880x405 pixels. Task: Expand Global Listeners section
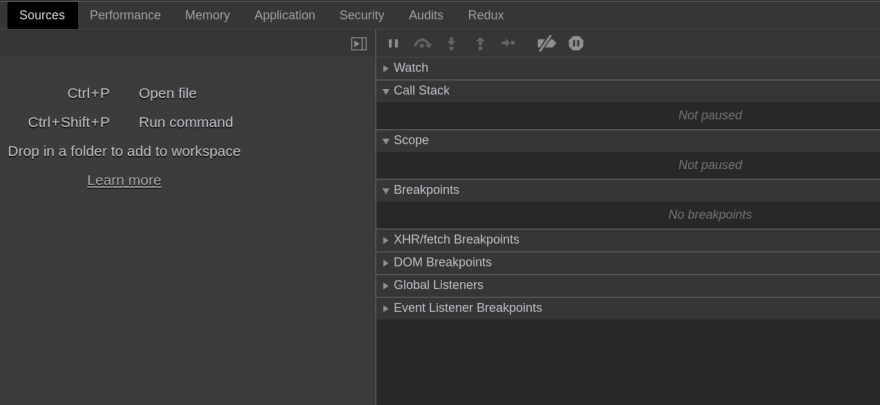[438, 285]
